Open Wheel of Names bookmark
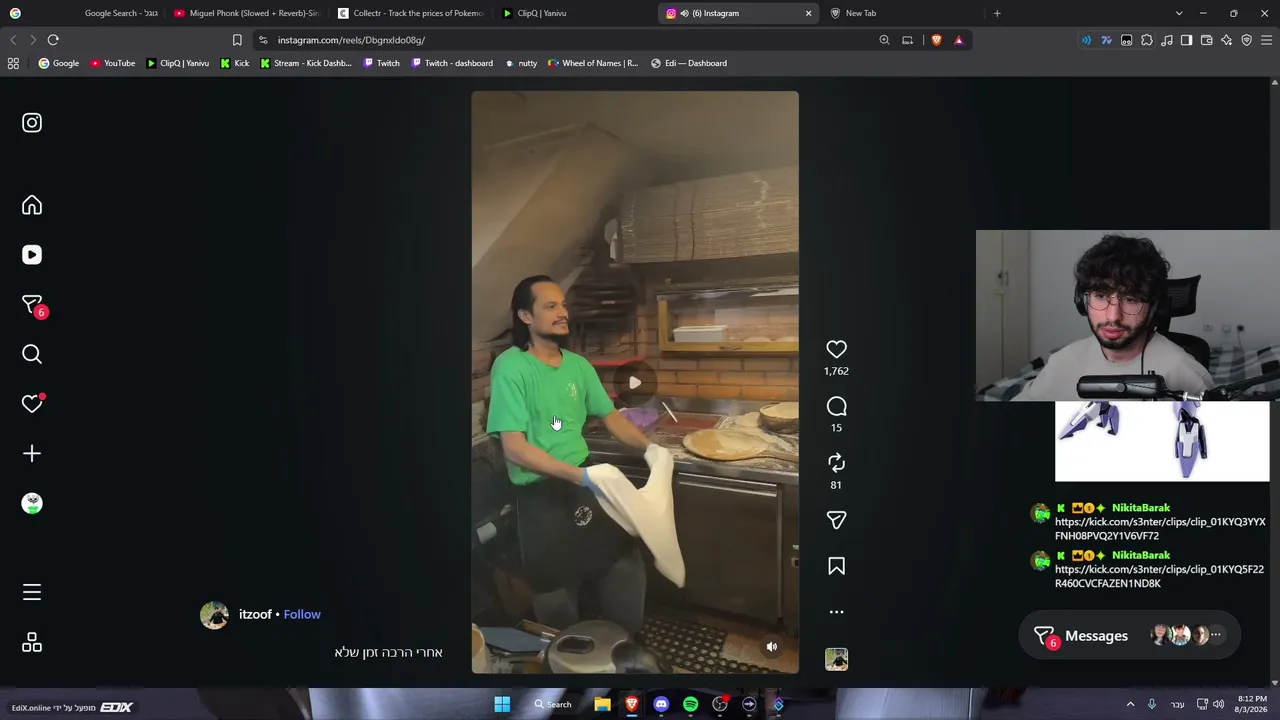1280x720 pixels. point(593,63)
